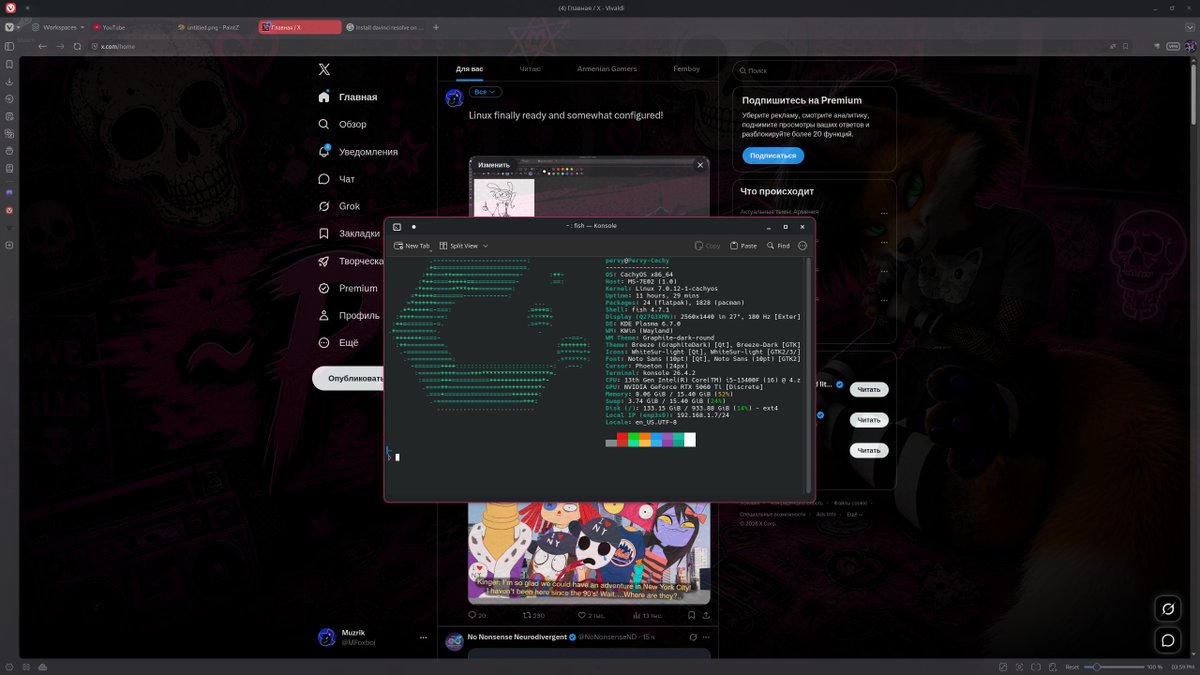The width and height of the screenshot is (1200, 675).
Task: Open Grok from X sidebar
Action: [x=339, y=206]
